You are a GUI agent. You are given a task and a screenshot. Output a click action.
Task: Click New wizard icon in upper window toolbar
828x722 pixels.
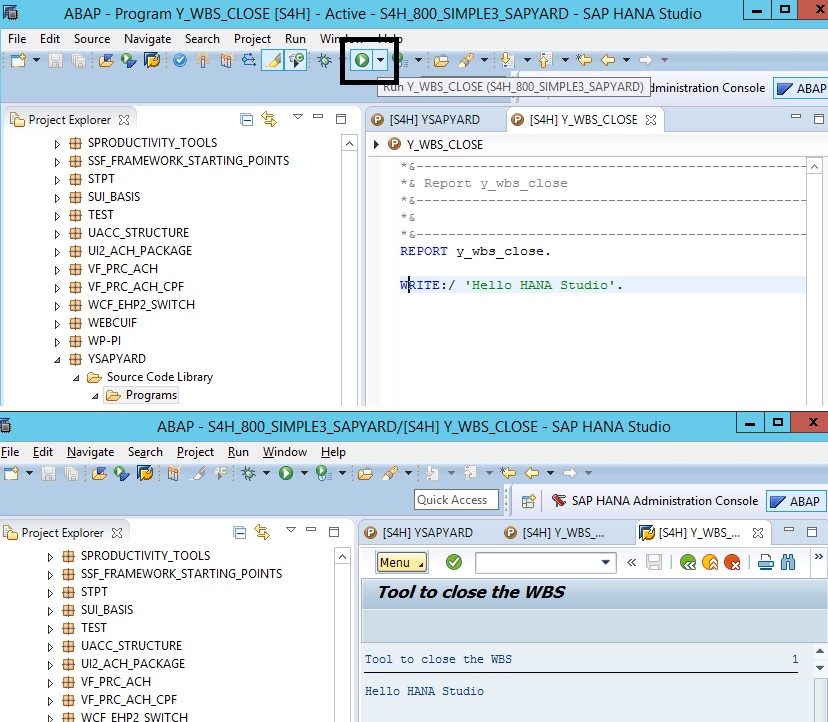click(x=18, y=60)
